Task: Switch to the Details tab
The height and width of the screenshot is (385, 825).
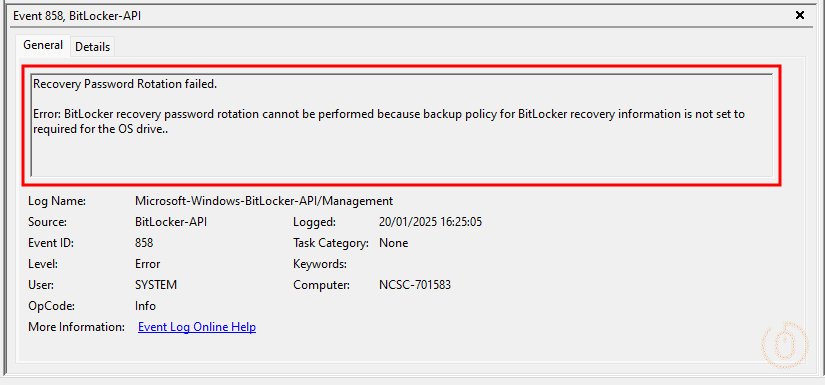Action: coord(93,46)
